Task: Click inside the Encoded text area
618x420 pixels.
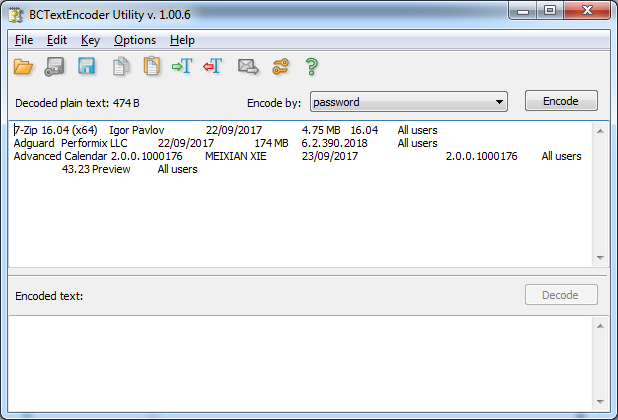Action: tap(300, 365)
